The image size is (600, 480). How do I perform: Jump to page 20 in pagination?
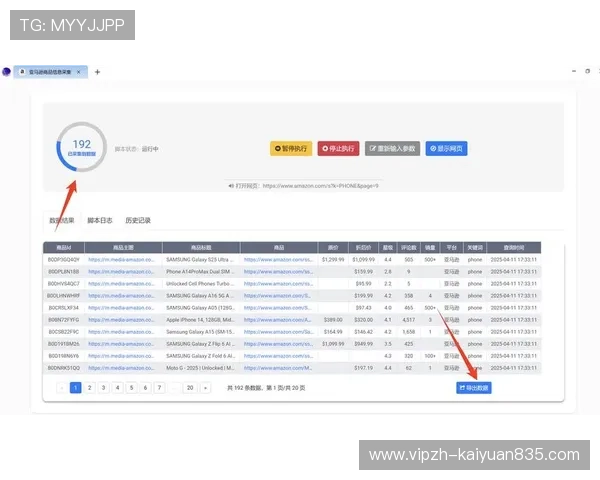(x=188, y=387)
